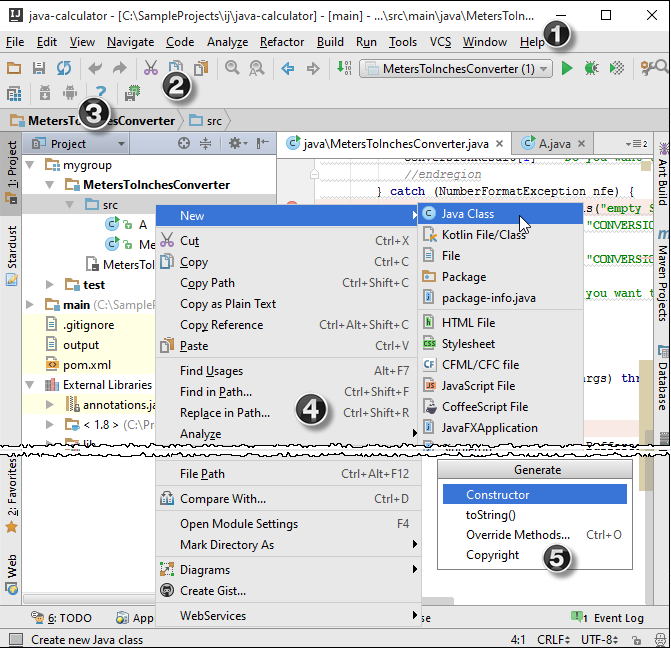The width and height of the screenshot is (671, 648).
Task: Select Java Class from New submenu
Action: 467,214
